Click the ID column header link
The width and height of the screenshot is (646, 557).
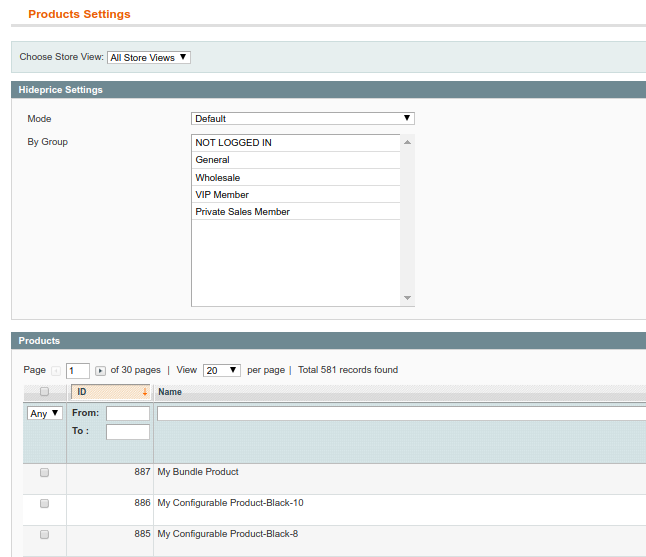[x=82, y=393]
